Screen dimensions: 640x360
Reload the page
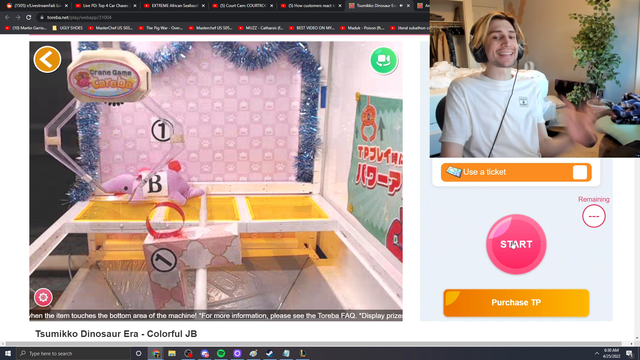click(29, 18)
